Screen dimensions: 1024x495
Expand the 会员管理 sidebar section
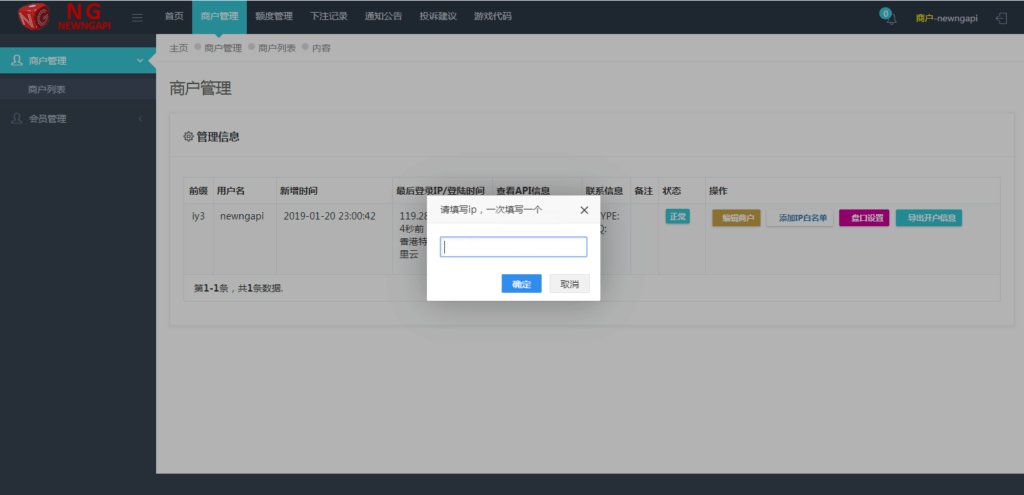78,119
